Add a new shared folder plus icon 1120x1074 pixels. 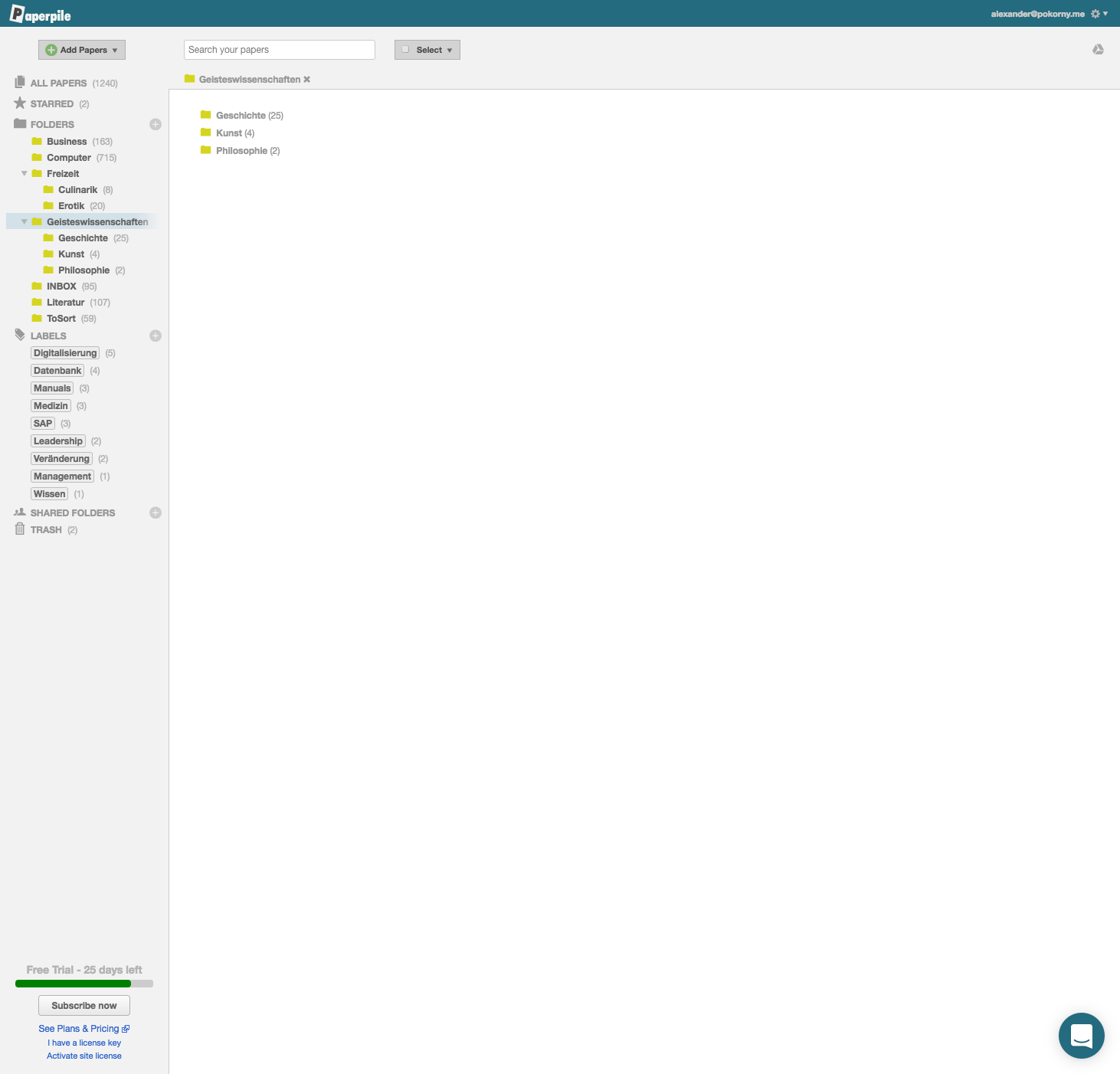(x=156, y=512)
